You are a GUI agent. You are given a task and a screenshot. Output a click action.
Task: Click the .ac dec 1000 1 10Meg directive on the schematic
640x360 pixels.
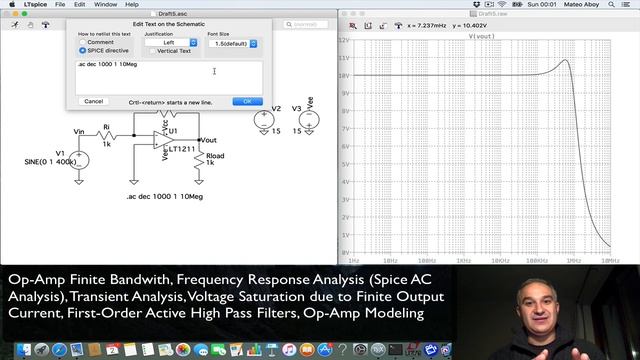tap(164, 197)
